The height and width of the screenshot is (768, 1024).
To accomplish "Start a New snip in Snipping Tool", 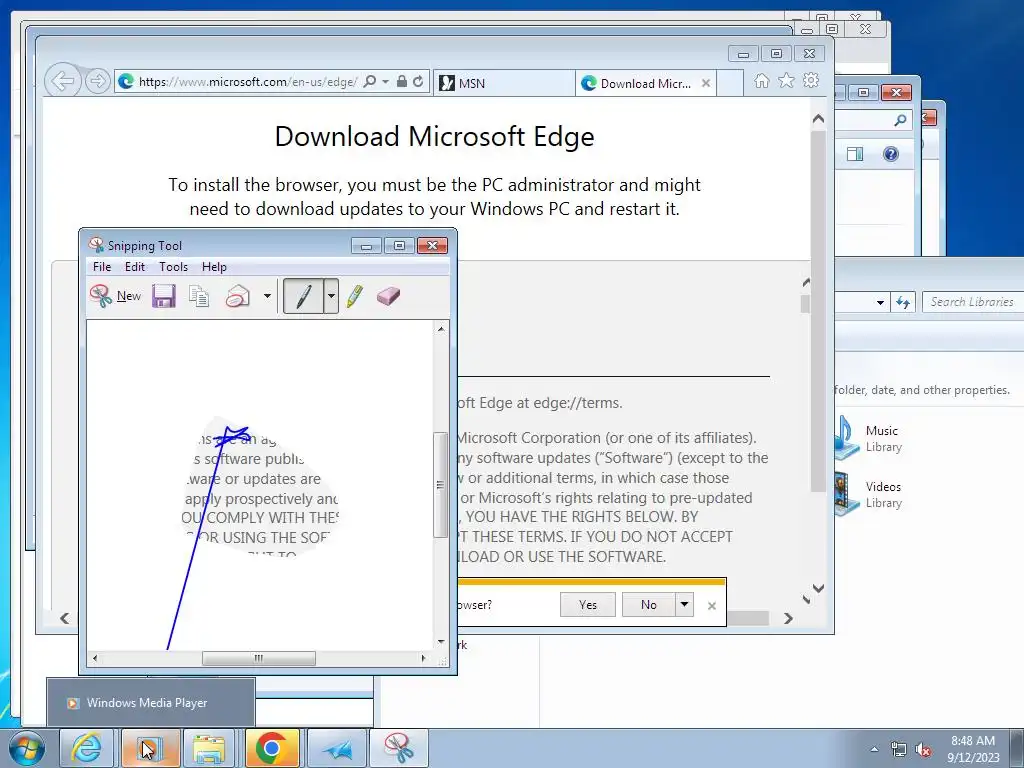I will click(116, 296).
